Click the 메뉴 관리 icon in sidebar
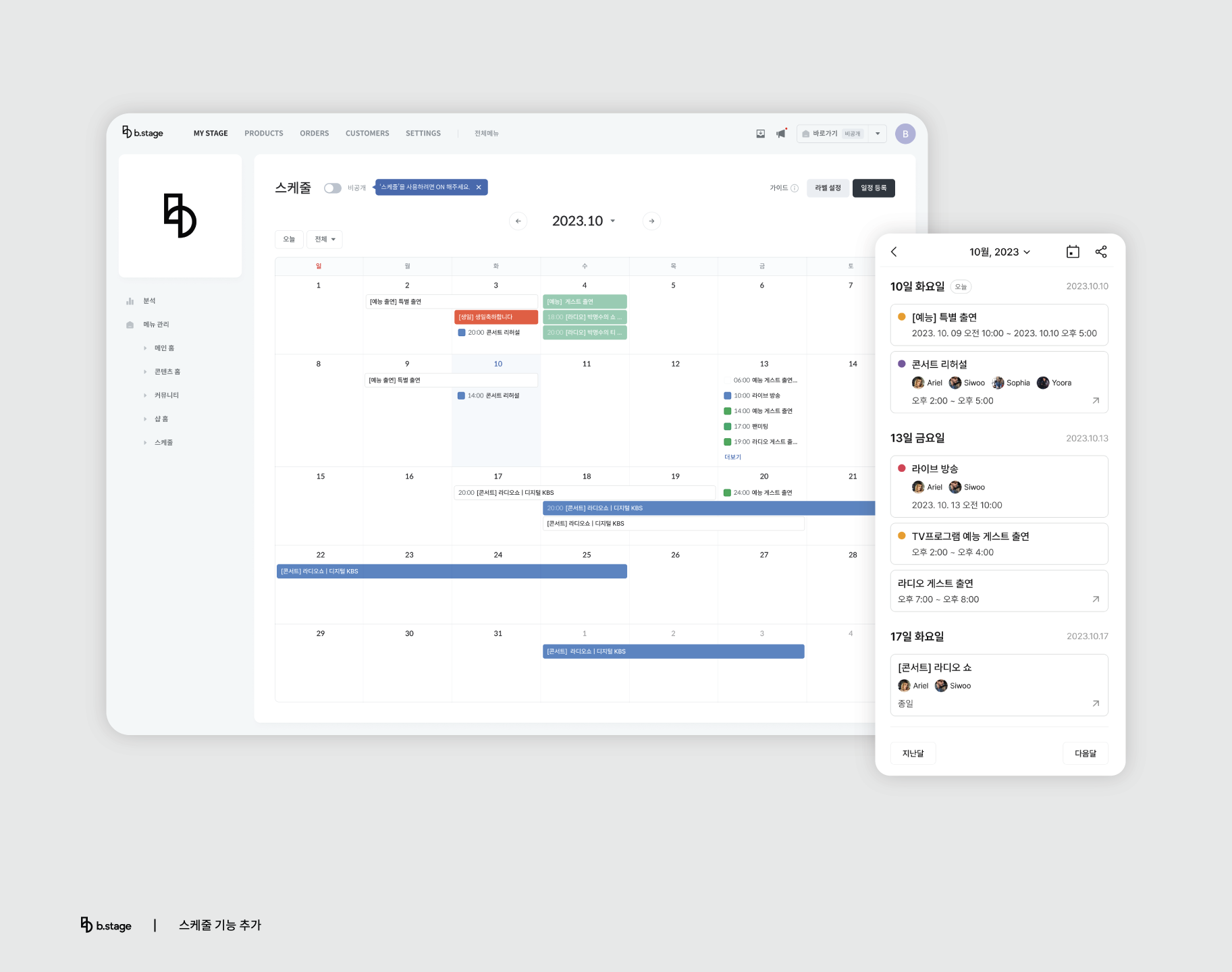This screenshot has height=972, width=1232. [x=130, y=325]
